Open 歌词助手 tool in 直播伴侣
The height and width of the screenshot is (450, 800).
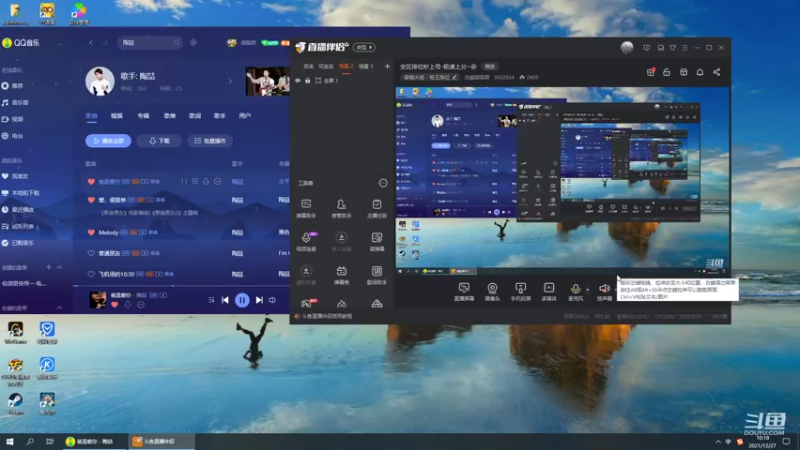[377, 275]
